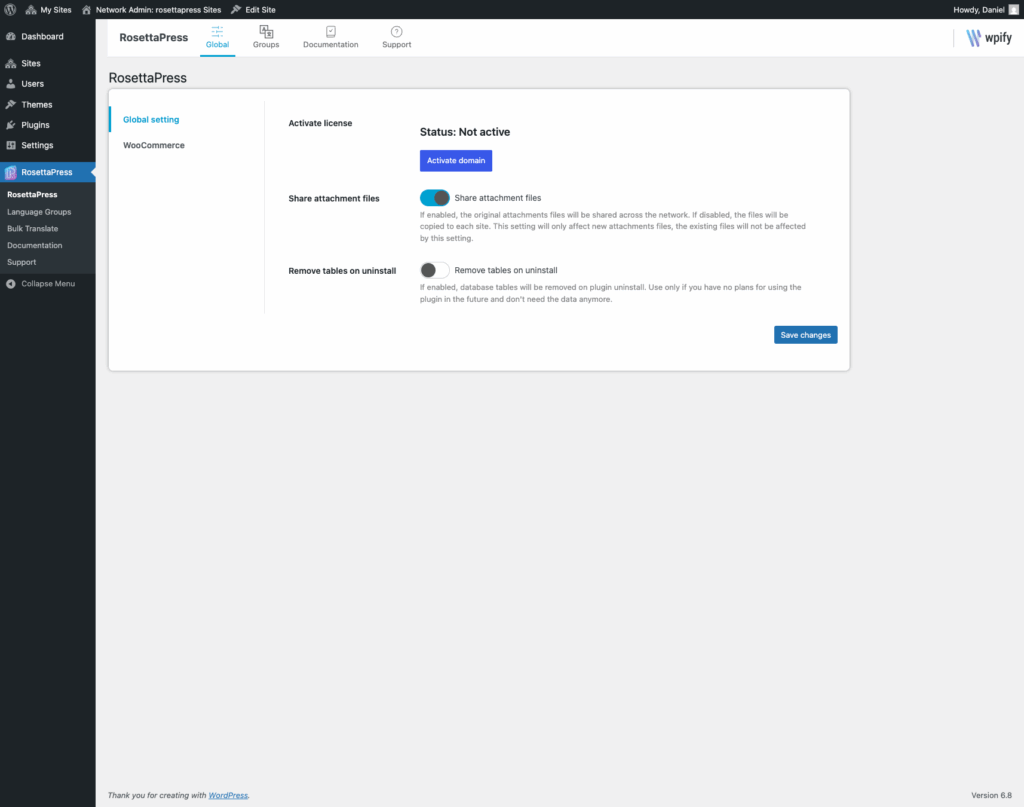Switch to the Documentation tab
Viewport: 1024px width, 807px height.
tap(330, 38)
